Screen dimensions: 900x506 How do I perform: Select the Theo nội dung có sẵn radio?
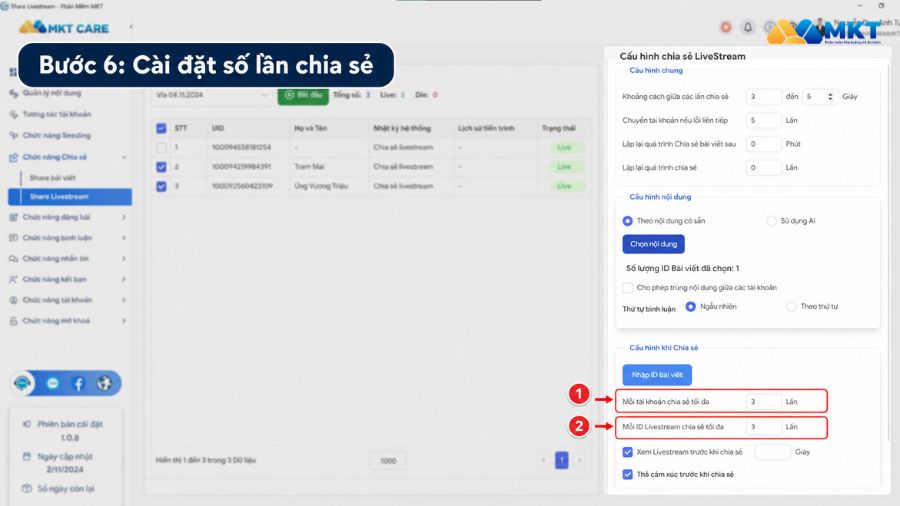tap(627, 221)
